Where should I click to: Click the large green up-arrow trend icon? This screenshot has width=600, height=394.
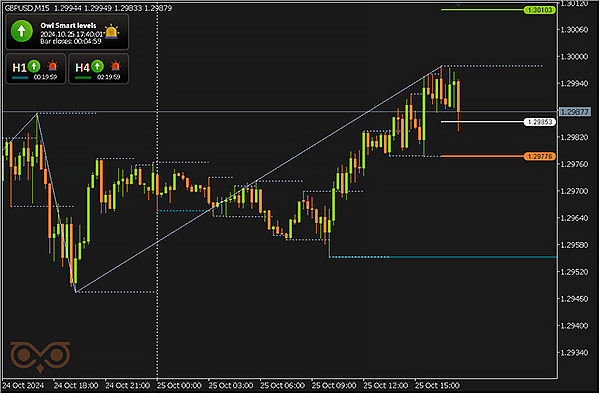click(x=21, y=31)
